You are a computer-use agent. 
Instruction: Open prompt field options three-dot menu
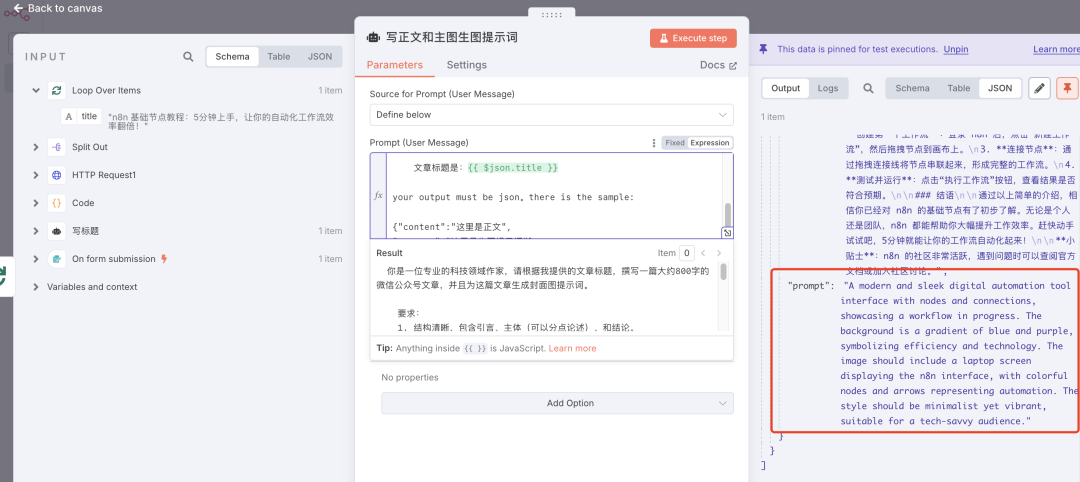(654, 143)
